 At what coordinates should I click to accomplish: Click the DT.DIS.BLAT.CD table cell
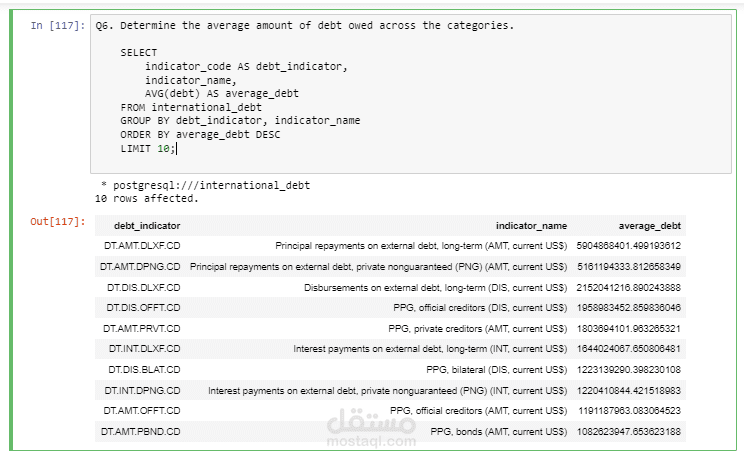click(x=141, y=369)
